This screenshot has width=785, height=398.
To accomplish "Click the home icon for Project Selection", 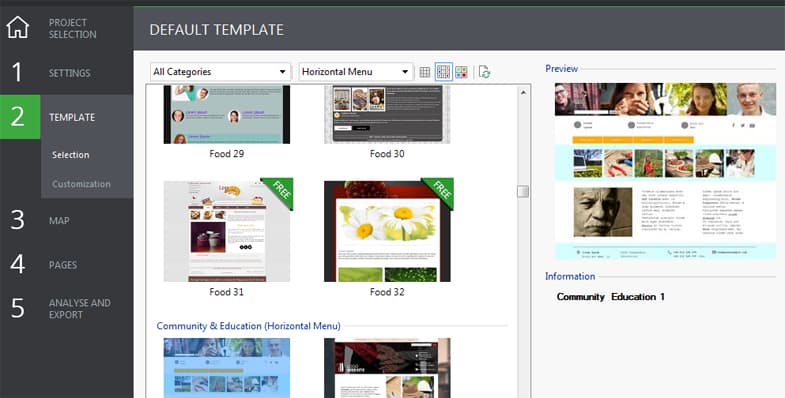I will [18, 27].
